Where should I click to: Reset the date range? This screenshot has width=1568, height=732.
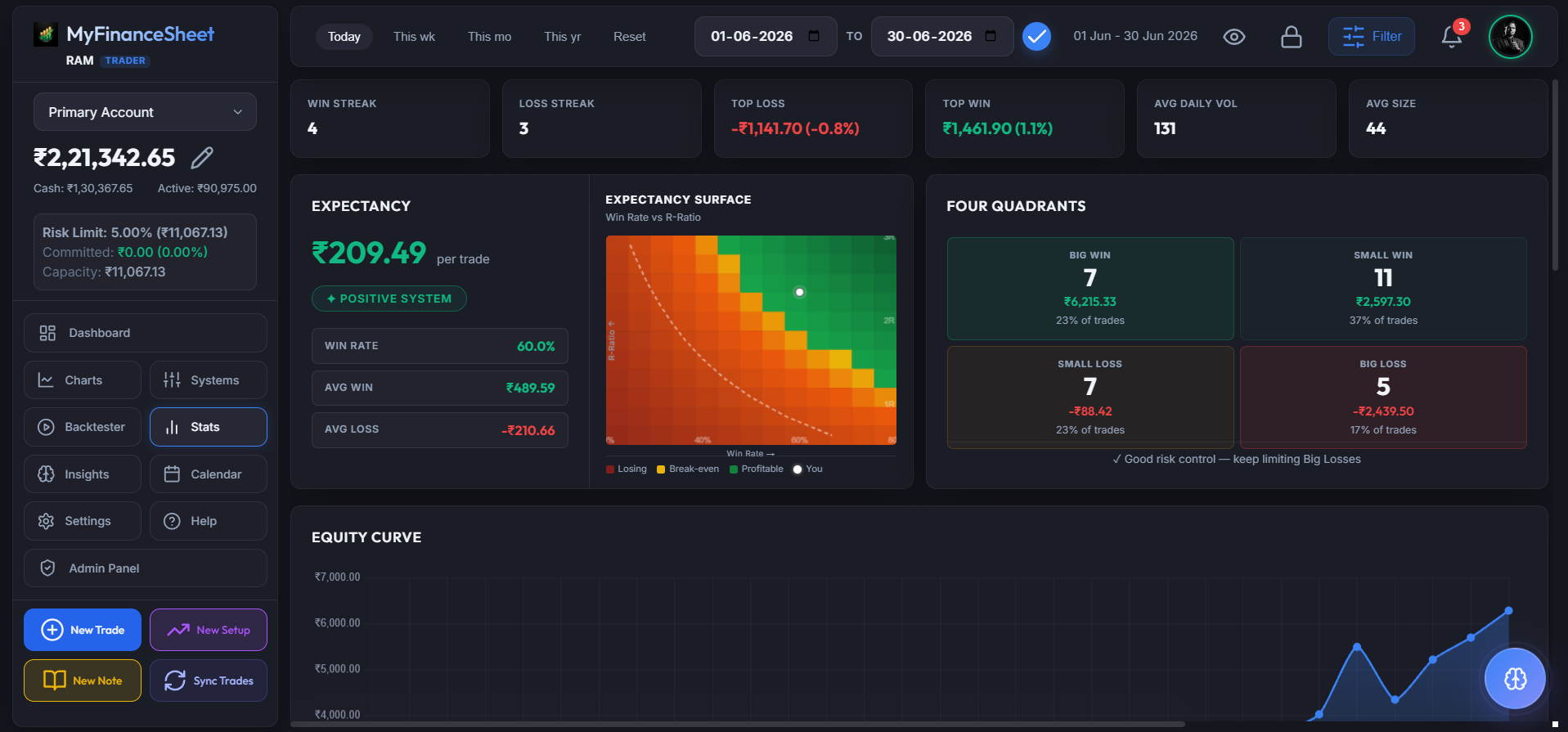pos(630,37)
